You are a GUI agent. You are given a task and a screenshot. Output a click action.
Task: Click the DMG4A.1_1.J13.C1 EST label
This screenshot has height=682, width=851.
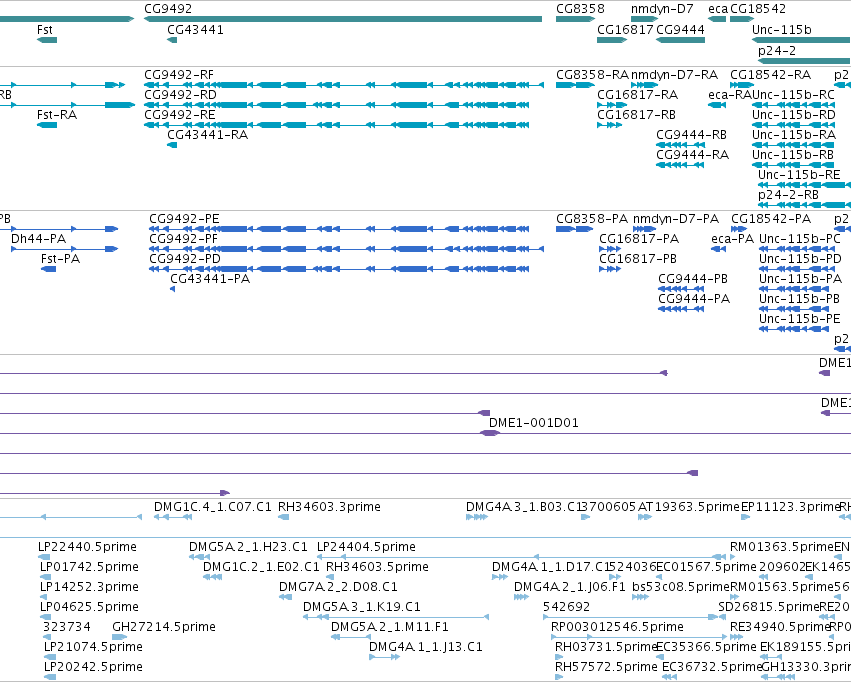coord(426,647)
